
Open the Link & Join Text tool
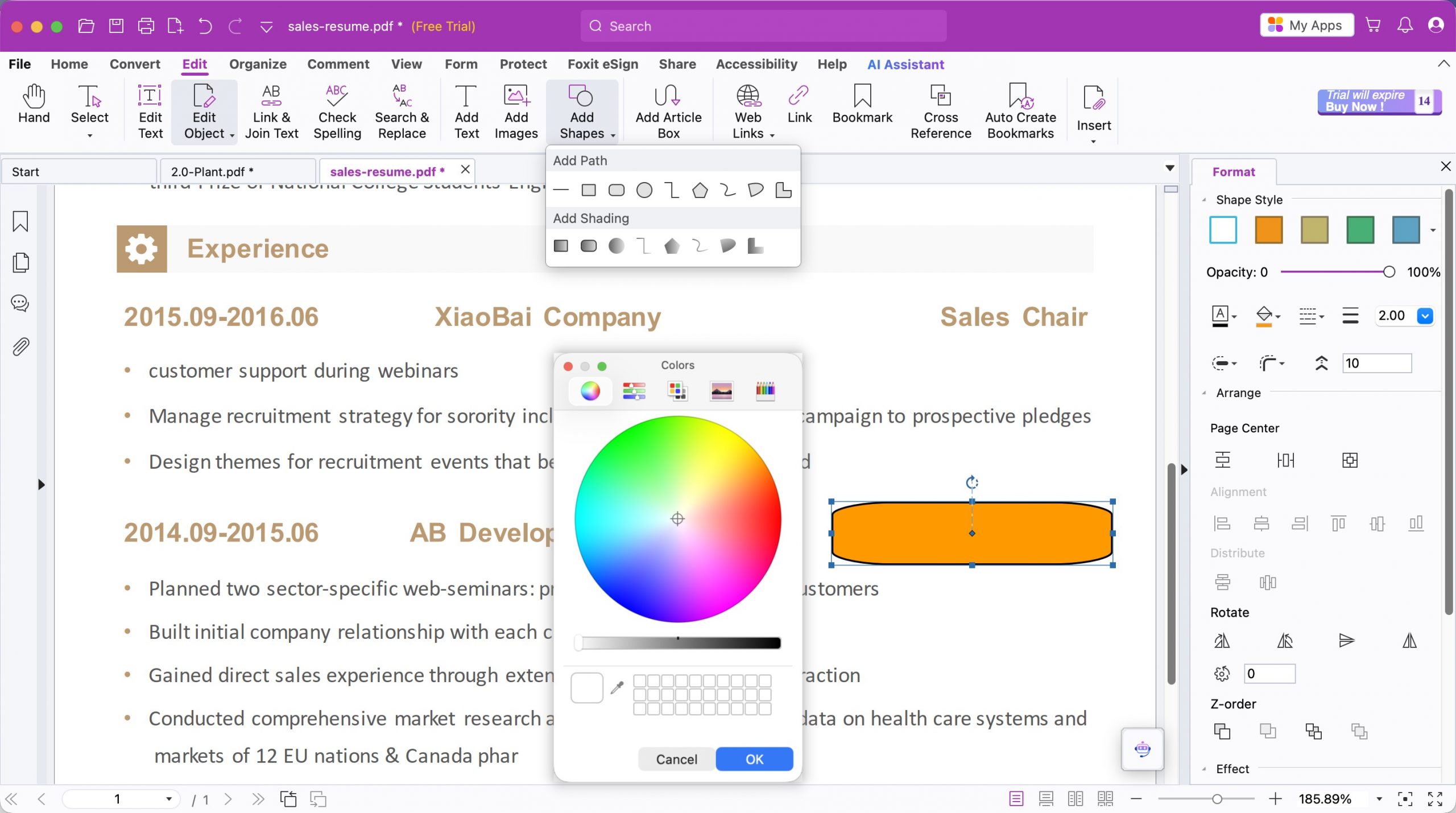click(x=271, y=112)
